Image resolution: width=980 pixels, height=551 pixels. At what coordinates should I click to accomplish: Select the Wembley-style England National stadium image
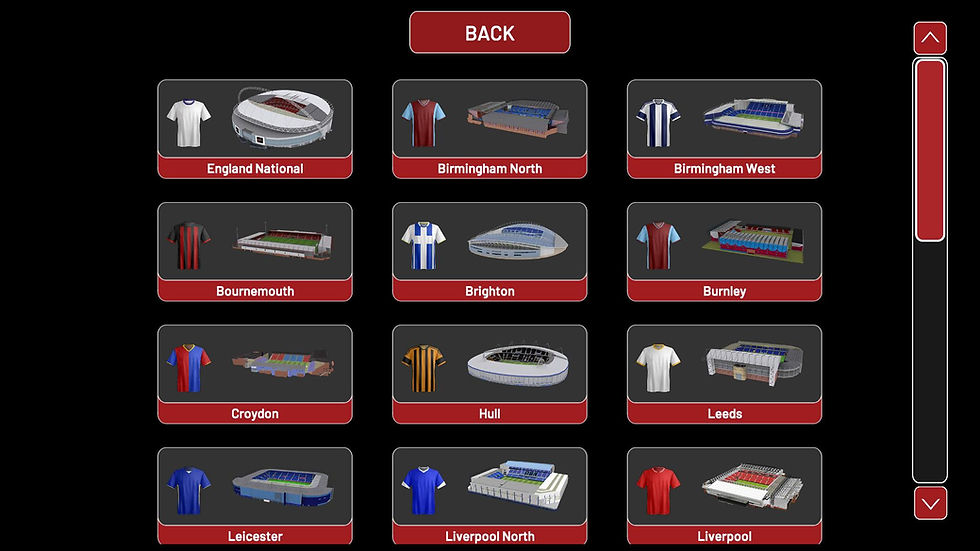click(x=282, y=117)
